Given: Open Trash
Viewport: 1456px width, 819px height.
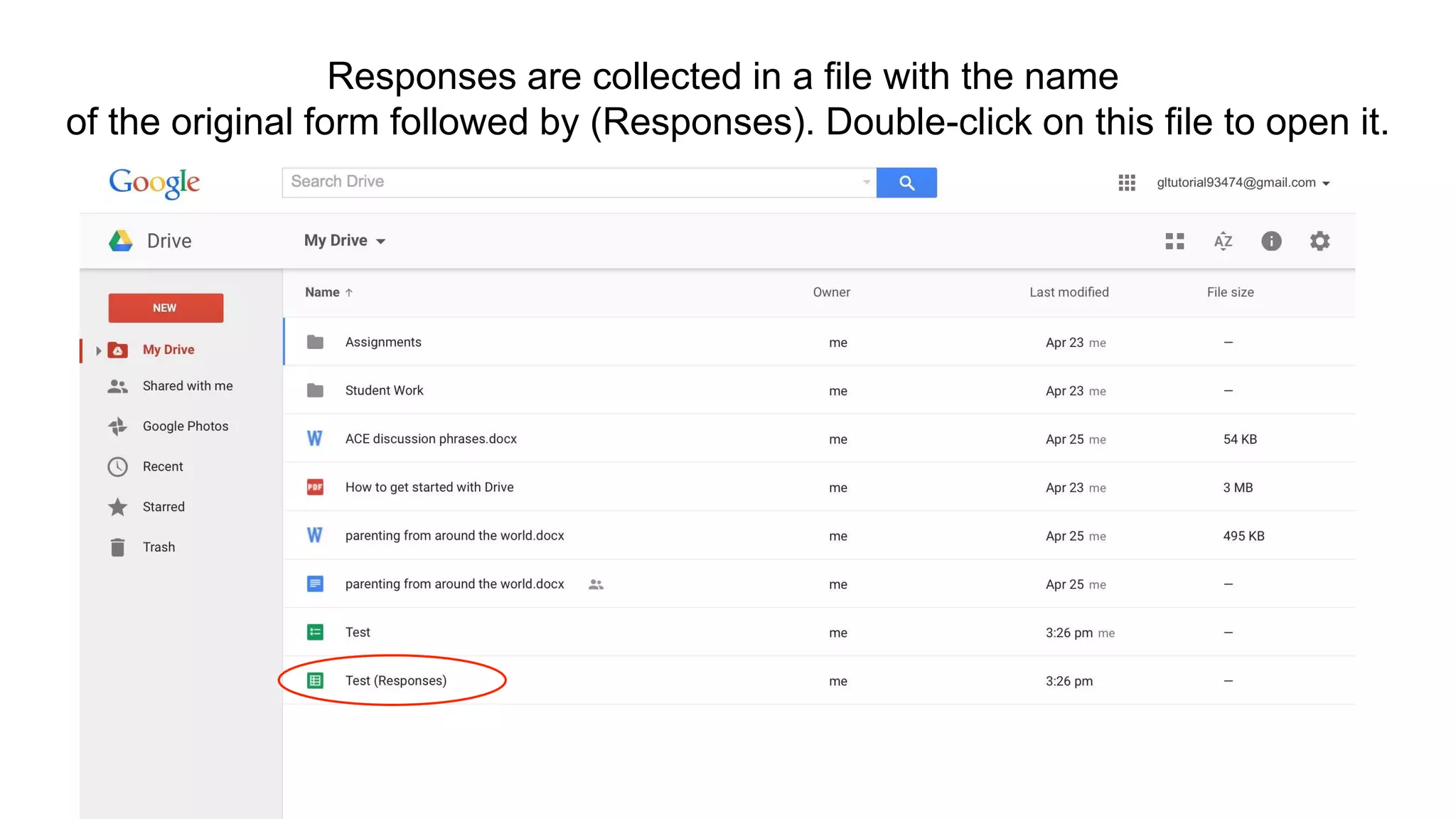Looking at the screenshot, I should [x=159, y=547].
